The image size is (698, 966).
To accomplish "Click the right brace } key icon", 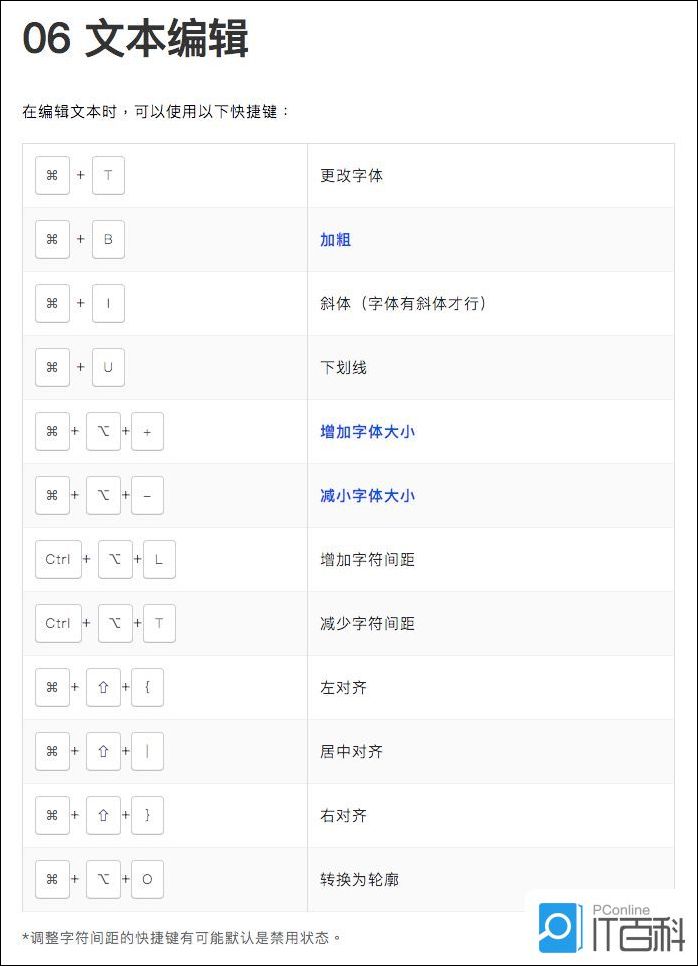I will pyautogui.click(x=147, y=816).
